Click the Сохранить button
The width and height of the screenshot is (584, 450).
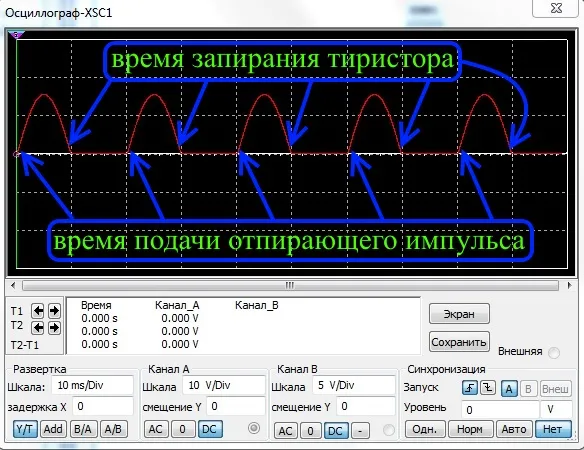(459, 342)
